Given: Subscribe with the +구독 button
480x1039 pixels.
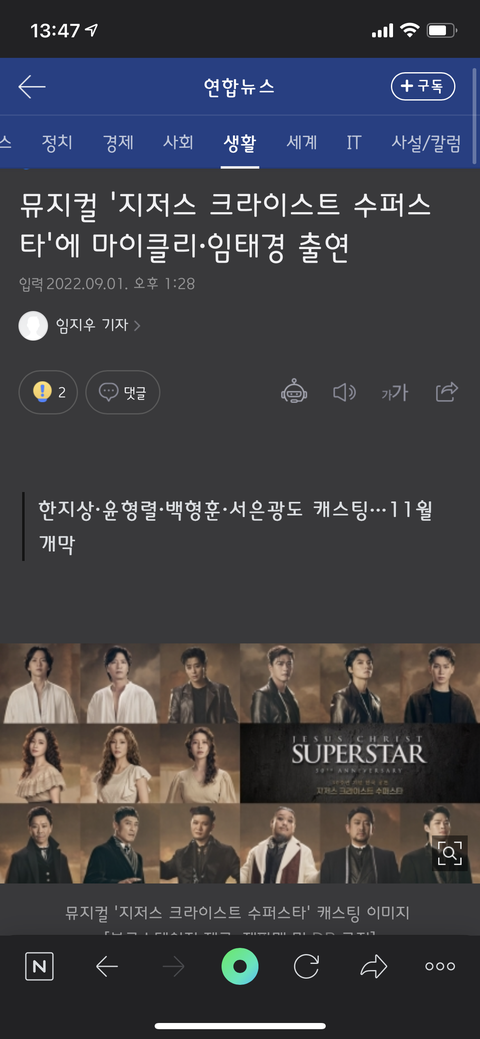Looking at the screenshot, I should [x=423, y=87].
